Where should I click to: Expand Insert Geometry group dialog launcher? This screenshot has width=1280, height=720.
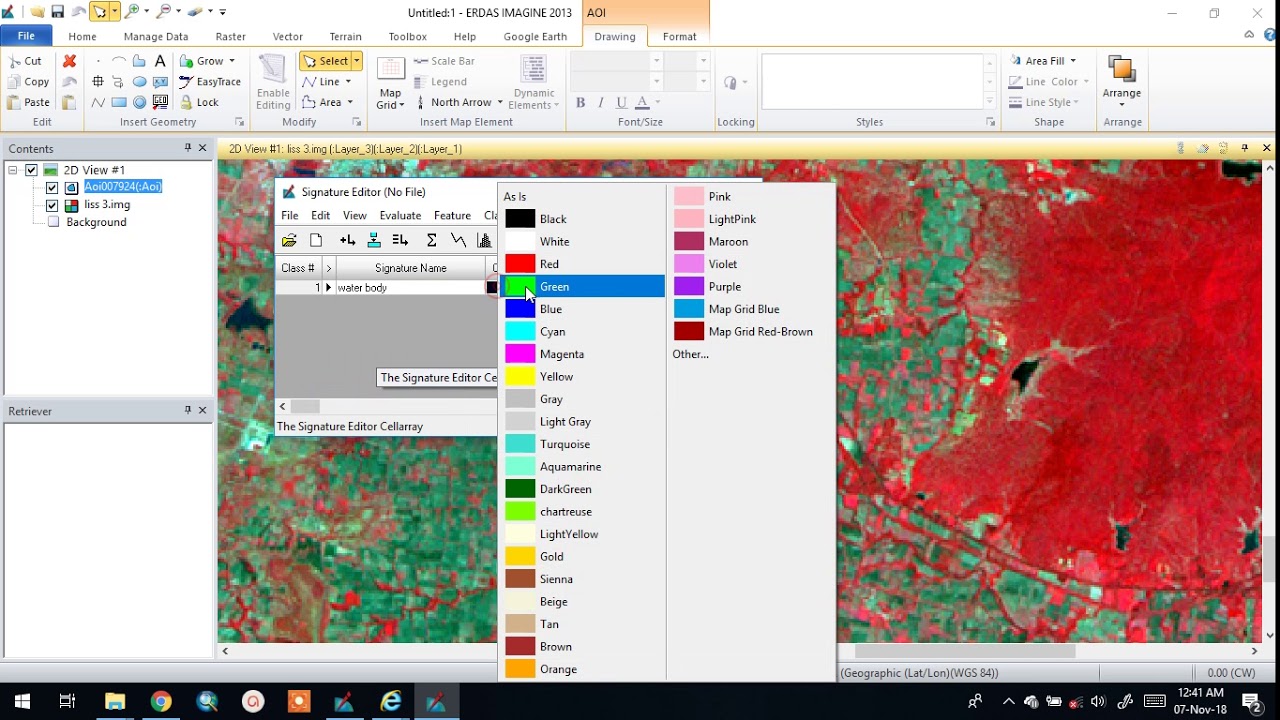(239, 122)
